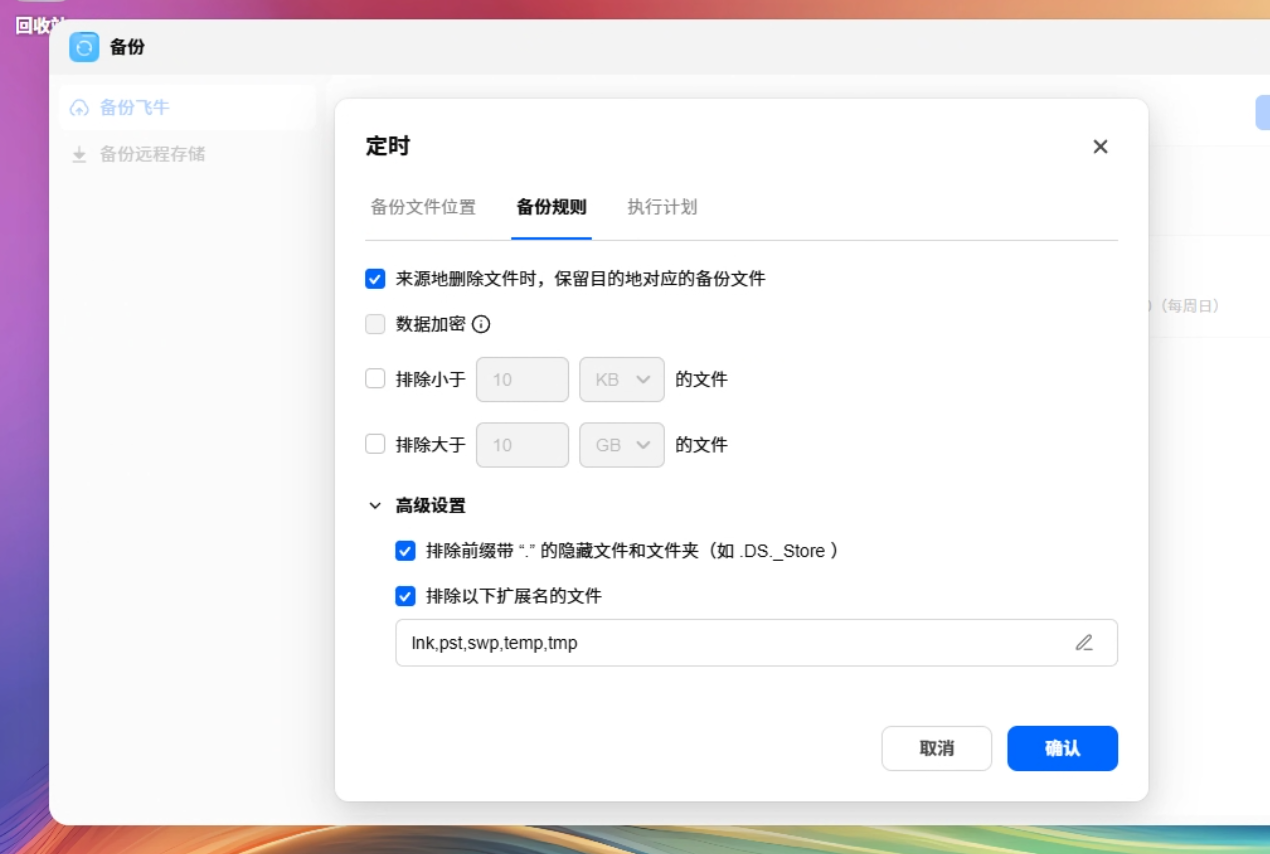The width and height of the screenshot is (1270, 854).
Task: Enable the 数据加密 checkbox
Action: (375, 324)
